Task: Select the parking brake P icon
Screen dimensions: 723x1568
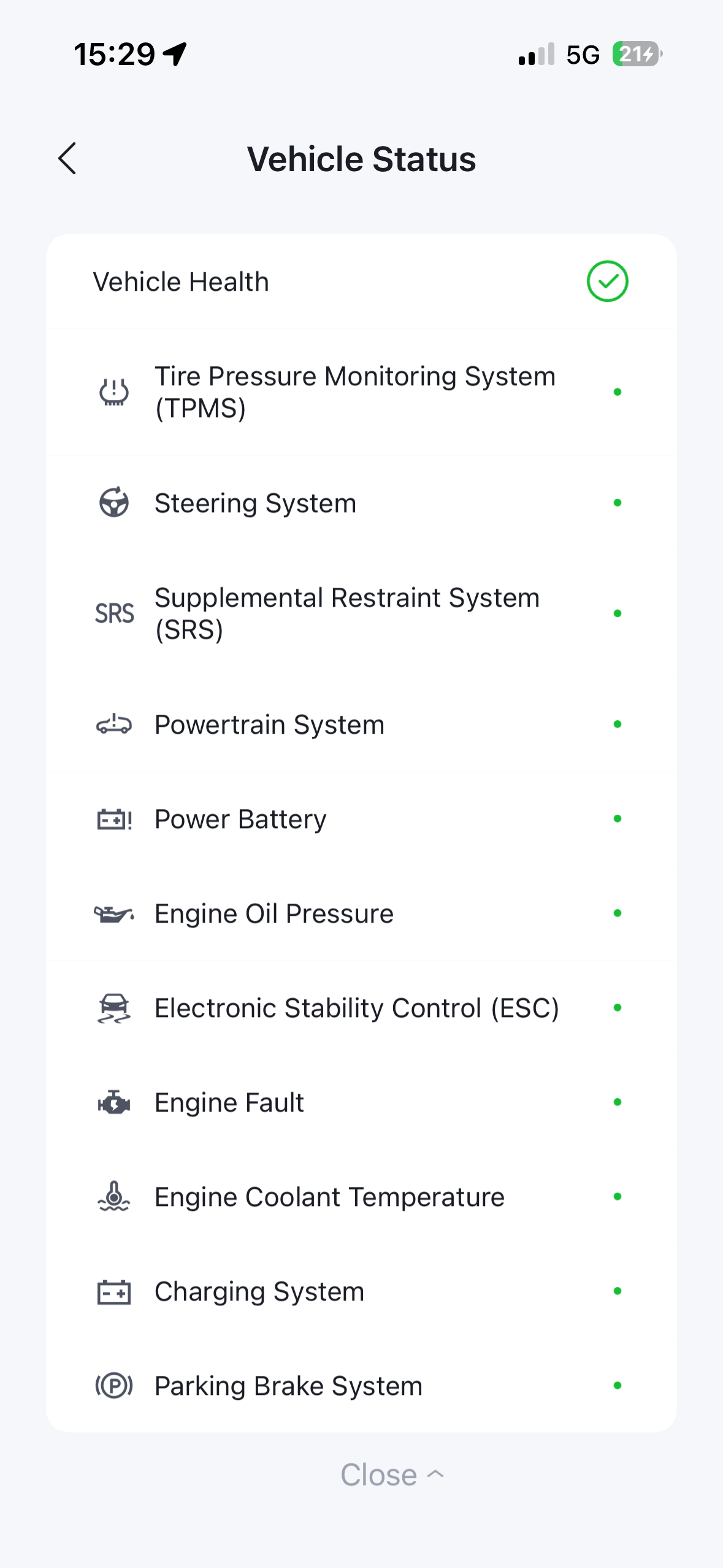Action: point(114,1385)
